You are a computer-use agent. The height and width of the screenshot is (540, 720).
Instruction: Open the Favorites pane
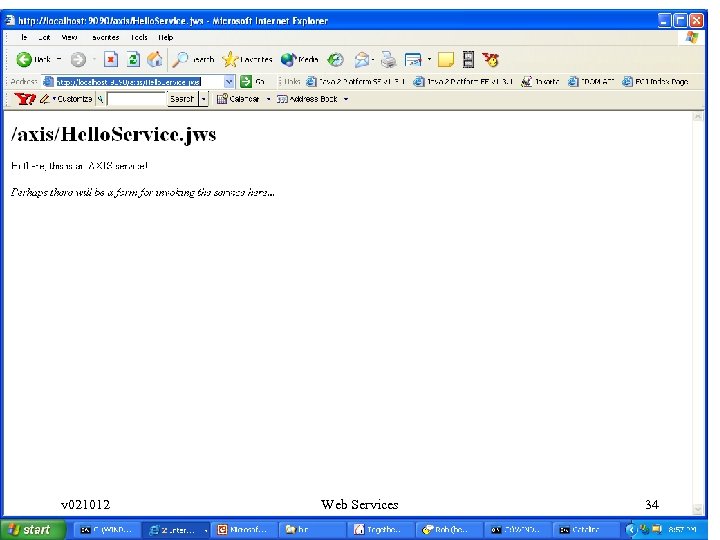pos(247,59)
